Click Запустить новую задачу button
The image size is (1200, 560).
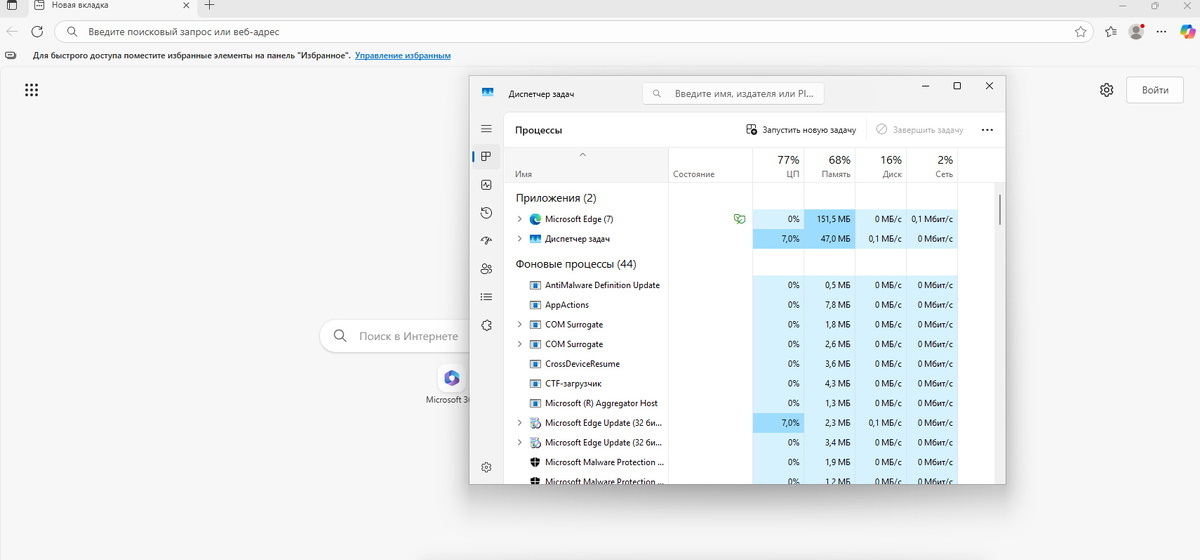click(x=801, y=130)
